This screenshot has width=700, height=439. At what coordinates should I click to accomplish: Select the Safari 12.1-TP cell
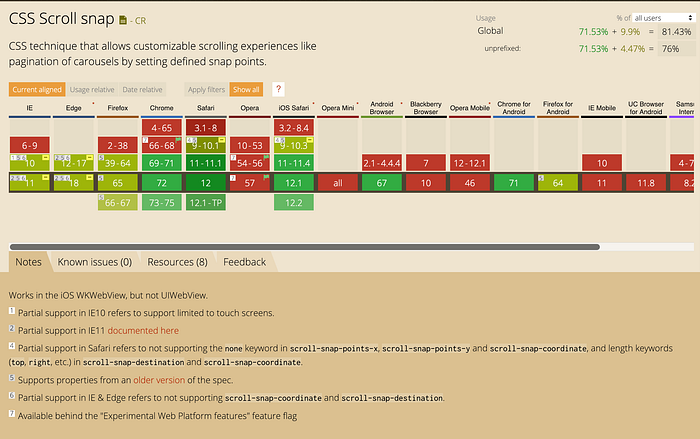coord(206,203)
